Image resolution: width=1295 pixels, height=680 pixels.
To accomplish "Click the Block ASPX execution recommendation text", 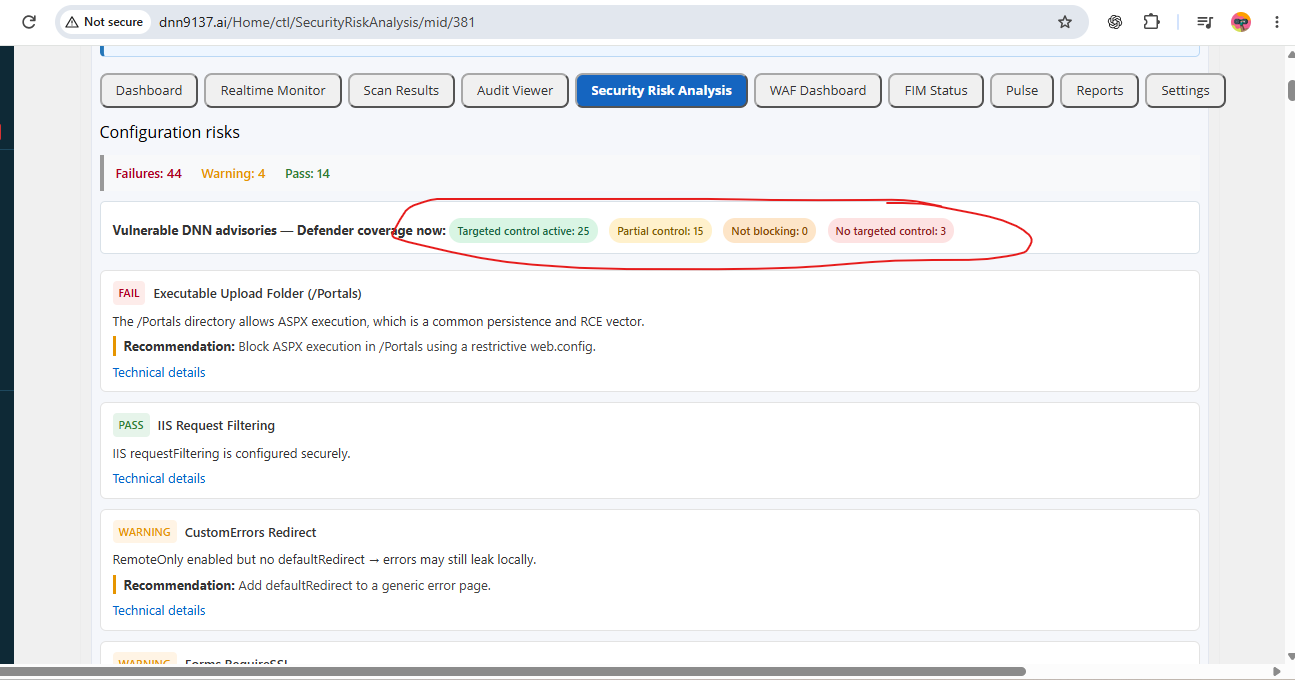I will (417, 347).
